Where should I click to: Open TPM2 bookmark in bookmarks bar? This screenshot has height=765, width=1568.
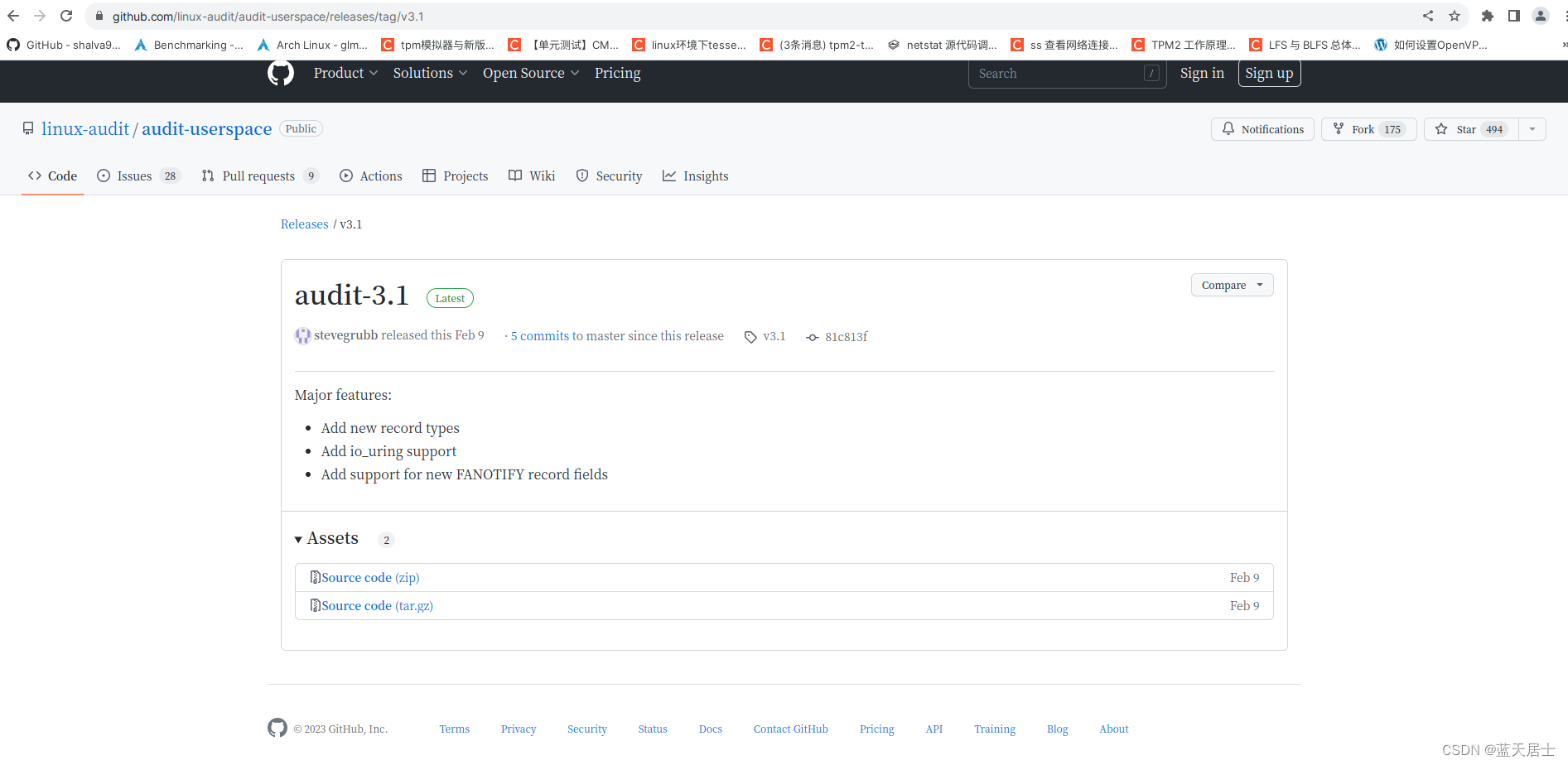click(x=1184, y=45)
